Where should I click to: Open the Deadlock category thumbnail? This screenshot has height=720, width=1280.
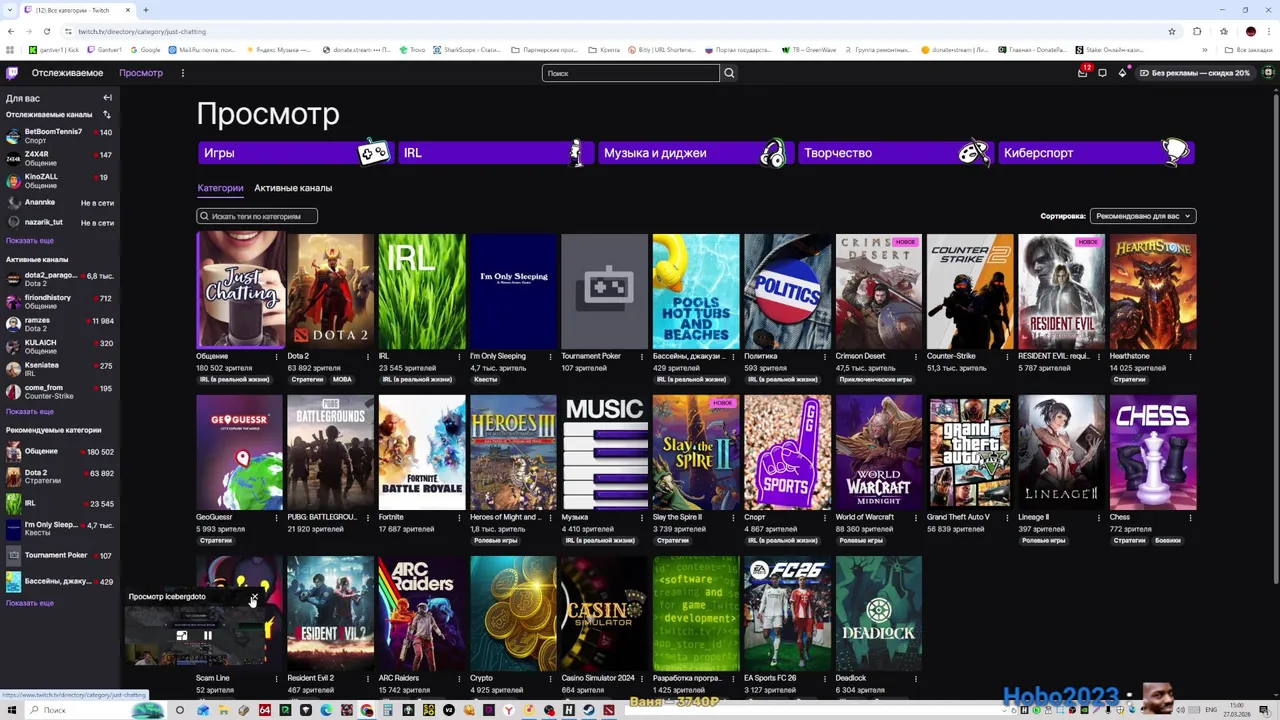click(x=879, y=613)
